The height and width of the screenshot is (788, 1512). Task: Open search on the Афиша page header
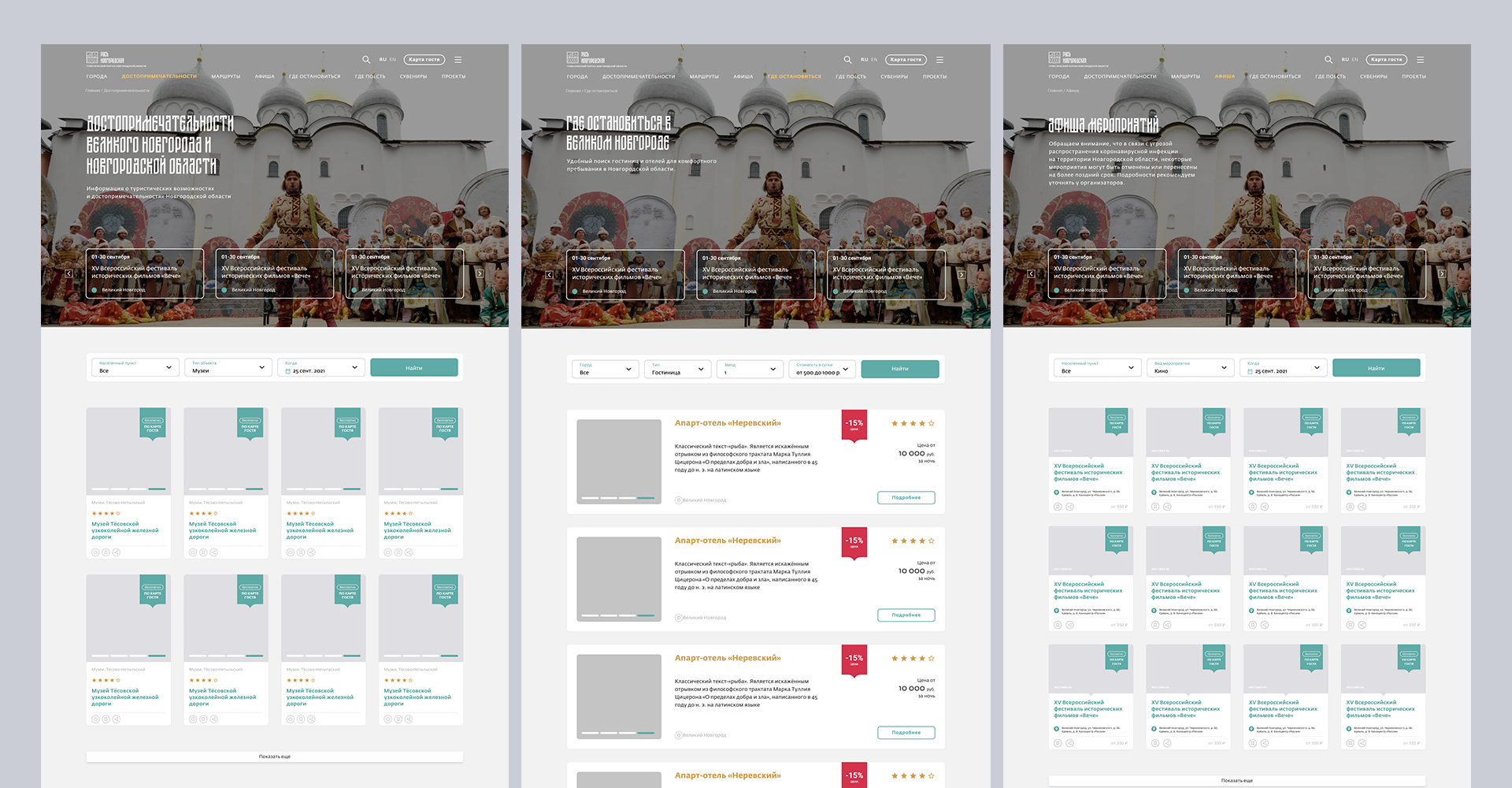[x=1329, y=60]
